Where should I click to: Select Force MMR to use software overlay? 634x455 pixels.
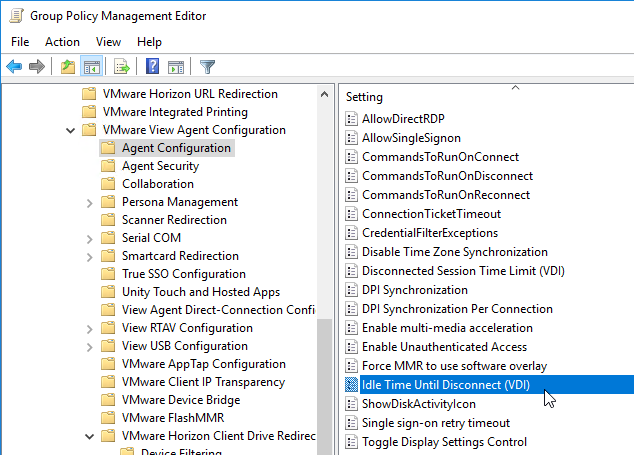454,366
